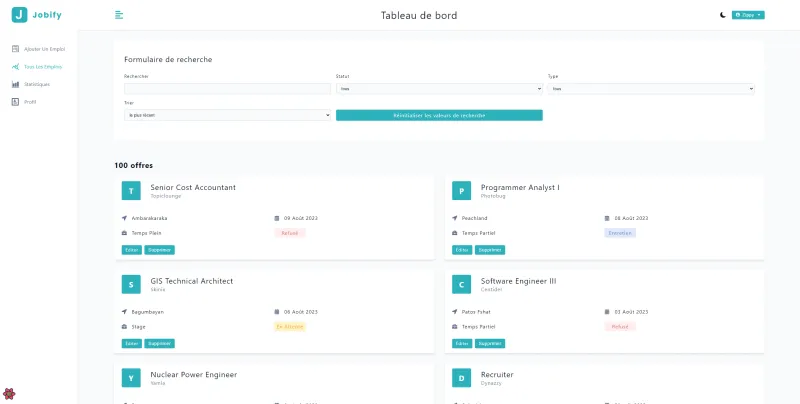Click the Profil icon in the sidebar
800x404 pixels.
tap(15, 102)
